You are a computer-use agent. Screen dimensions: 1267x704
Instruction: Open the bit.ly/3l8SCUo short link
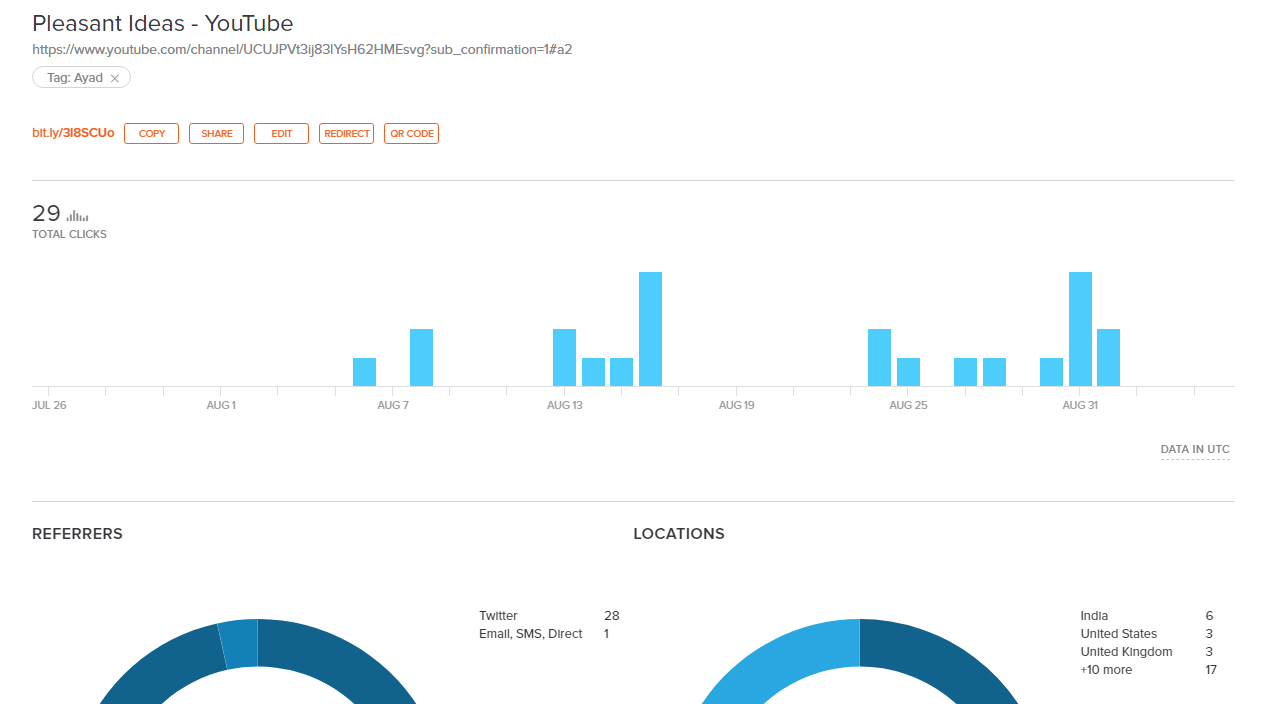(73, 133)
